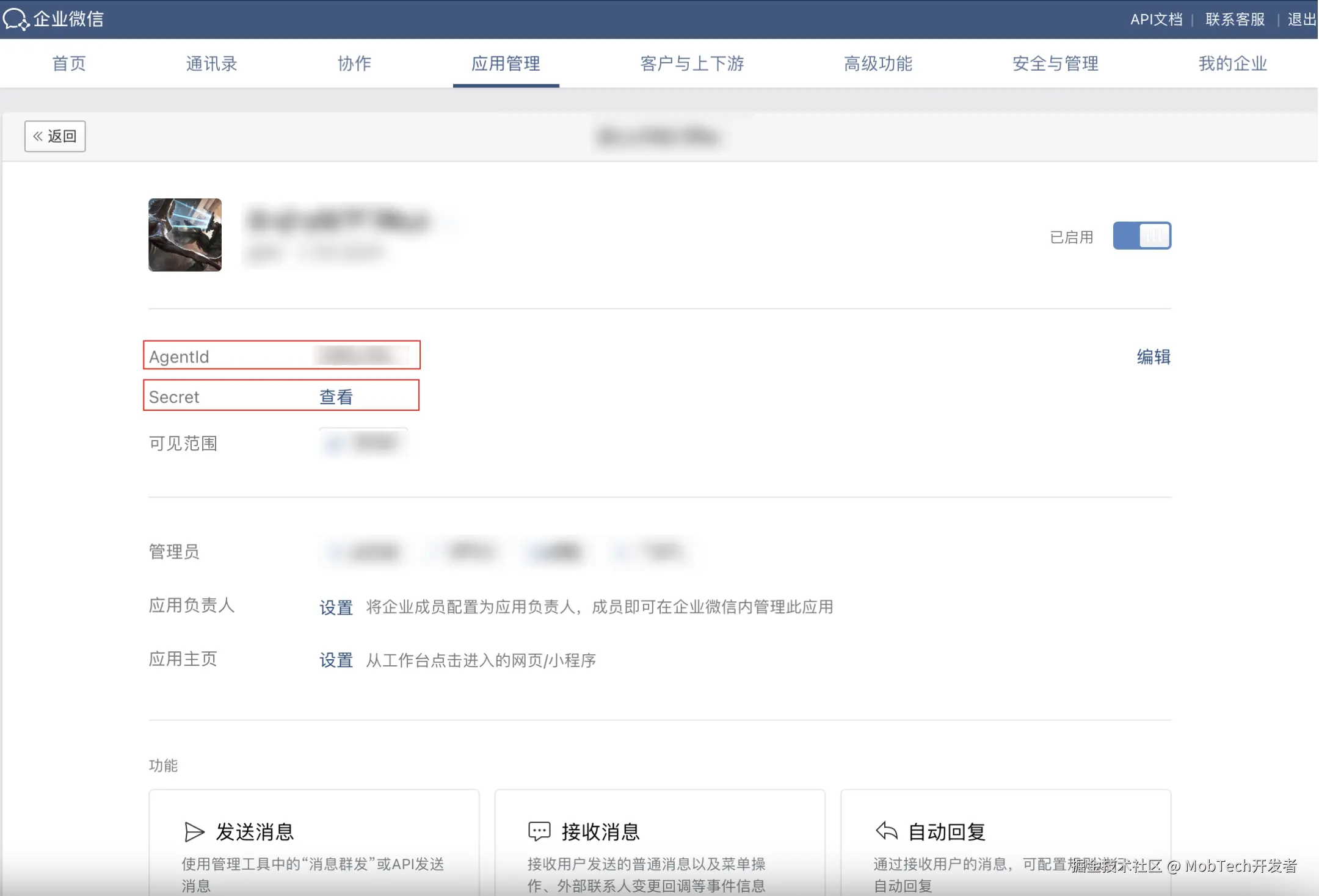This screenshot has height=896, width=1319.
Task: Click the 发送消息 paper plane icon
Action: [194, 831]
